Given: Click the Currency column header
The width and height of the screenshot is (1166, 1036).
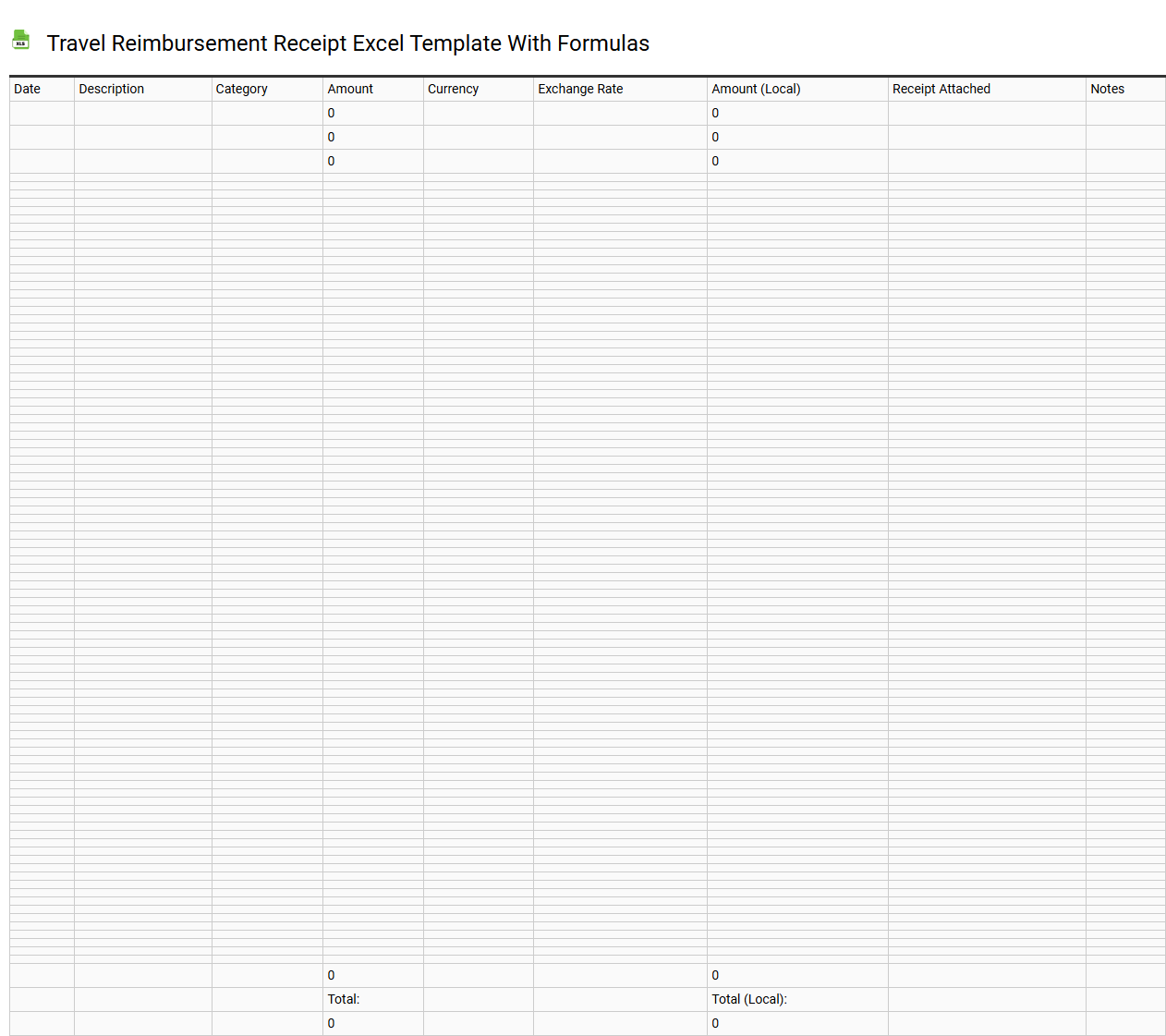Looking at the screenshot, I should pyautogui.click(x=453, y=89).
